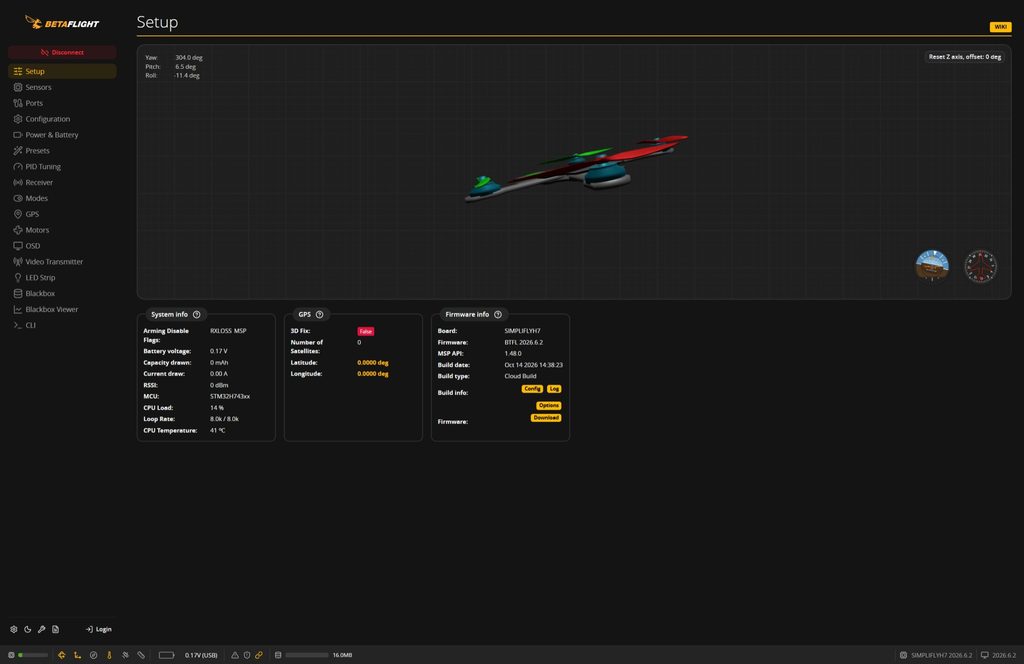Open the LED Strip tab
1024x664 pixels.
click(x=62, y=277)
